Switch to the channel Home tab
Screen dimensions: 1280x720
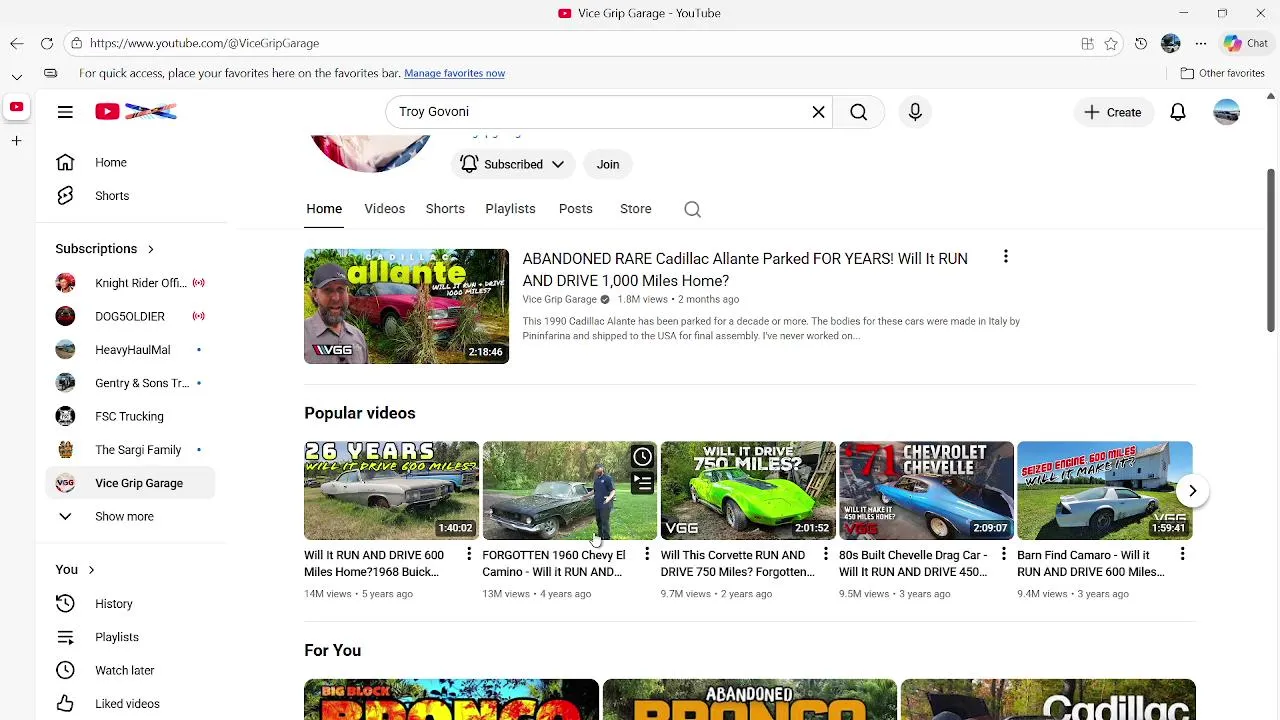(x=324, y=209)
